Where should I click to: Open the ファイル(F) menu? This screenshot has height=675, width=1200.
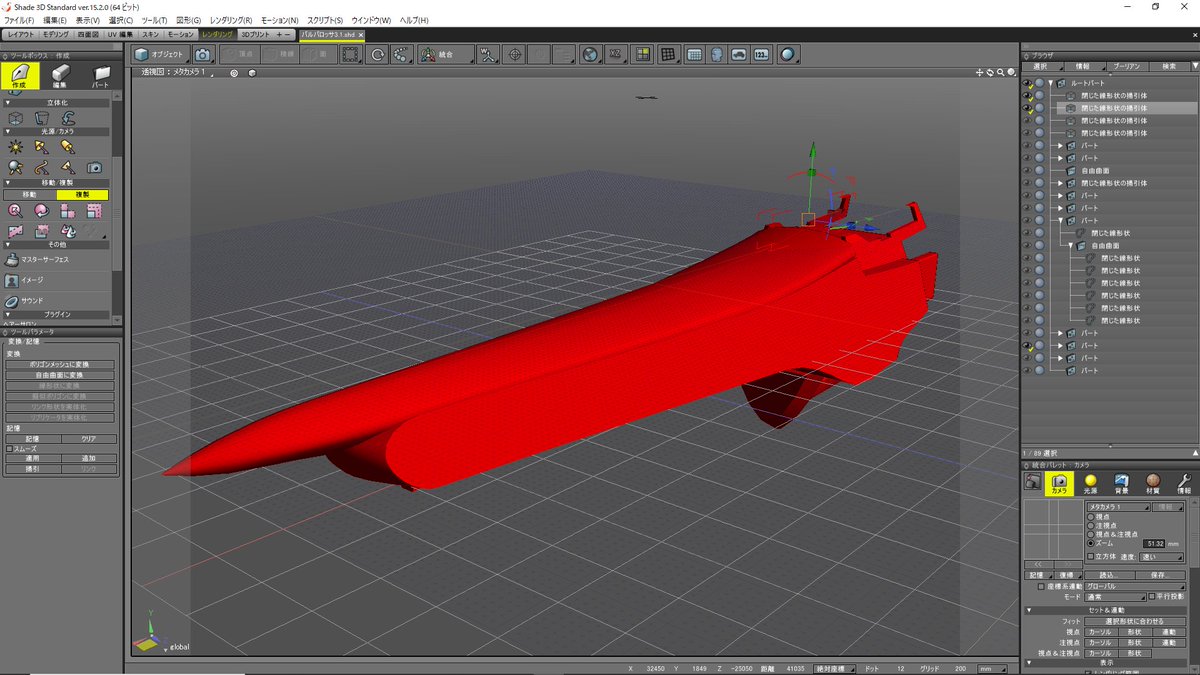(19, 20)
